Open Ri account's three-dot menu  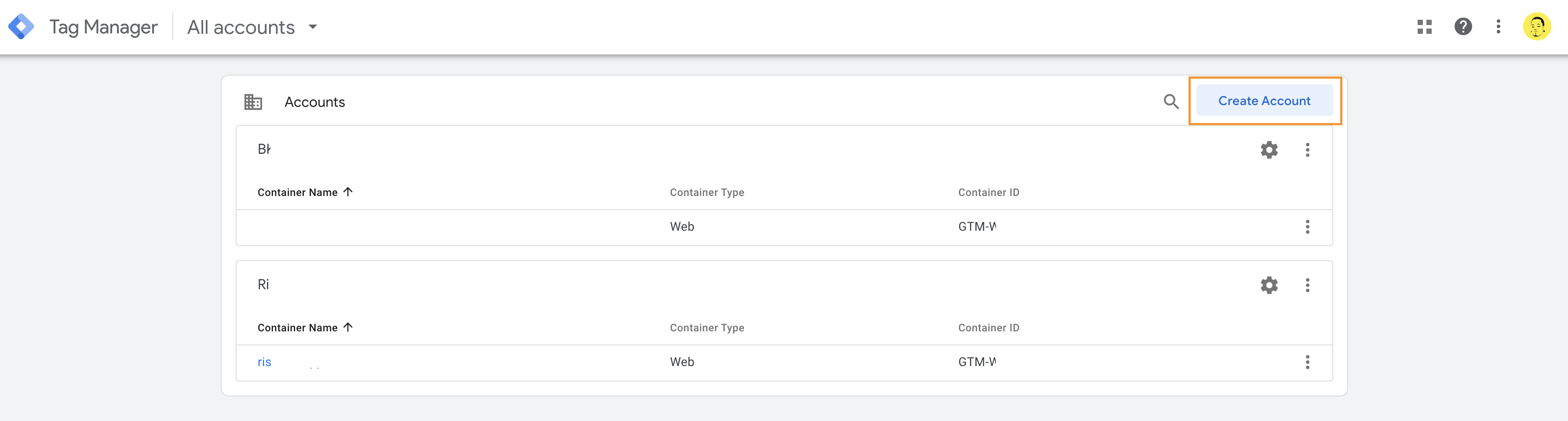pyautogui.click(x=1308, y=285)
